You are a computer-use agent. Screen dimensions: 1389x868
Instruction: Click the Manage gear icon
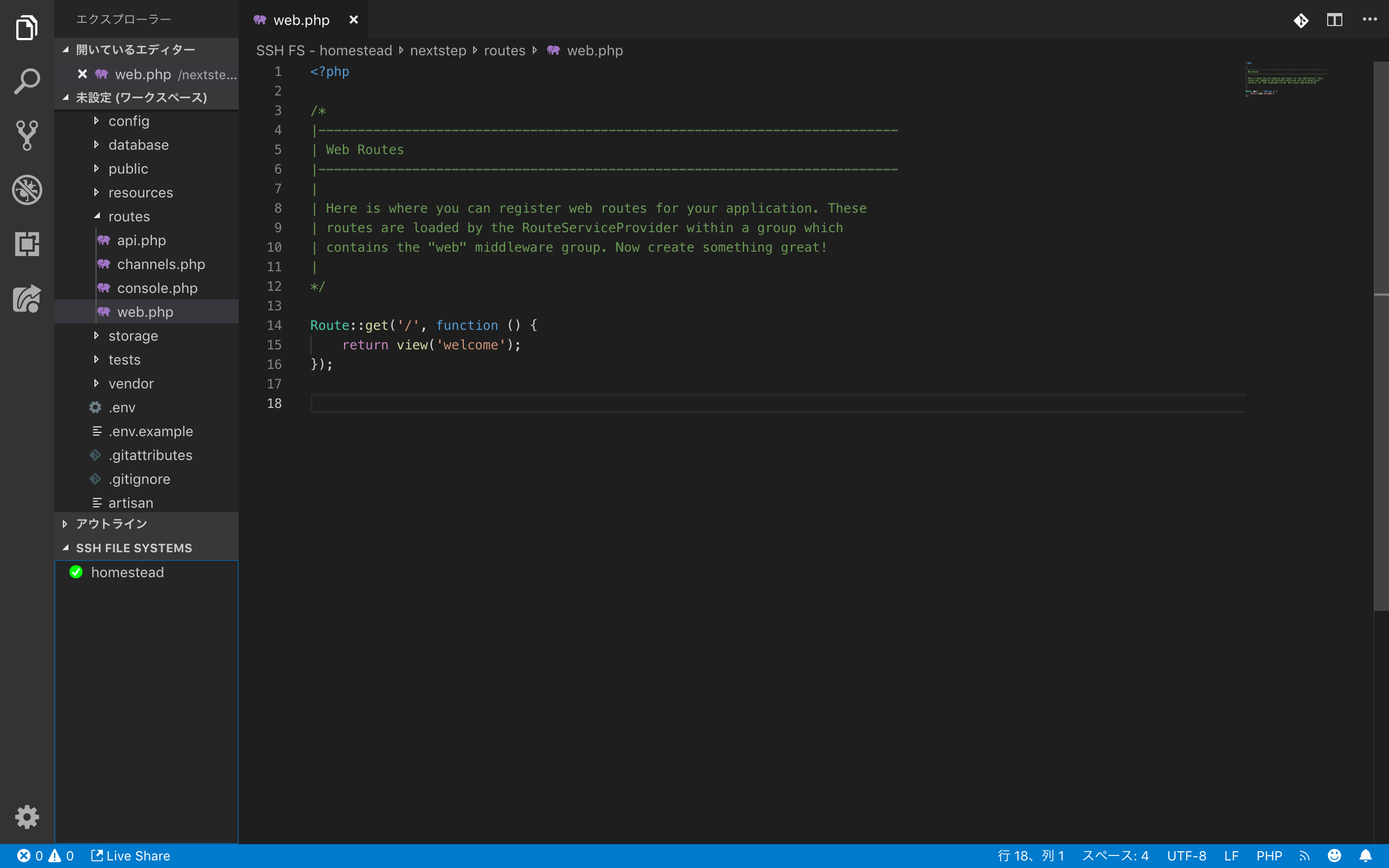[x=27, y=816]
